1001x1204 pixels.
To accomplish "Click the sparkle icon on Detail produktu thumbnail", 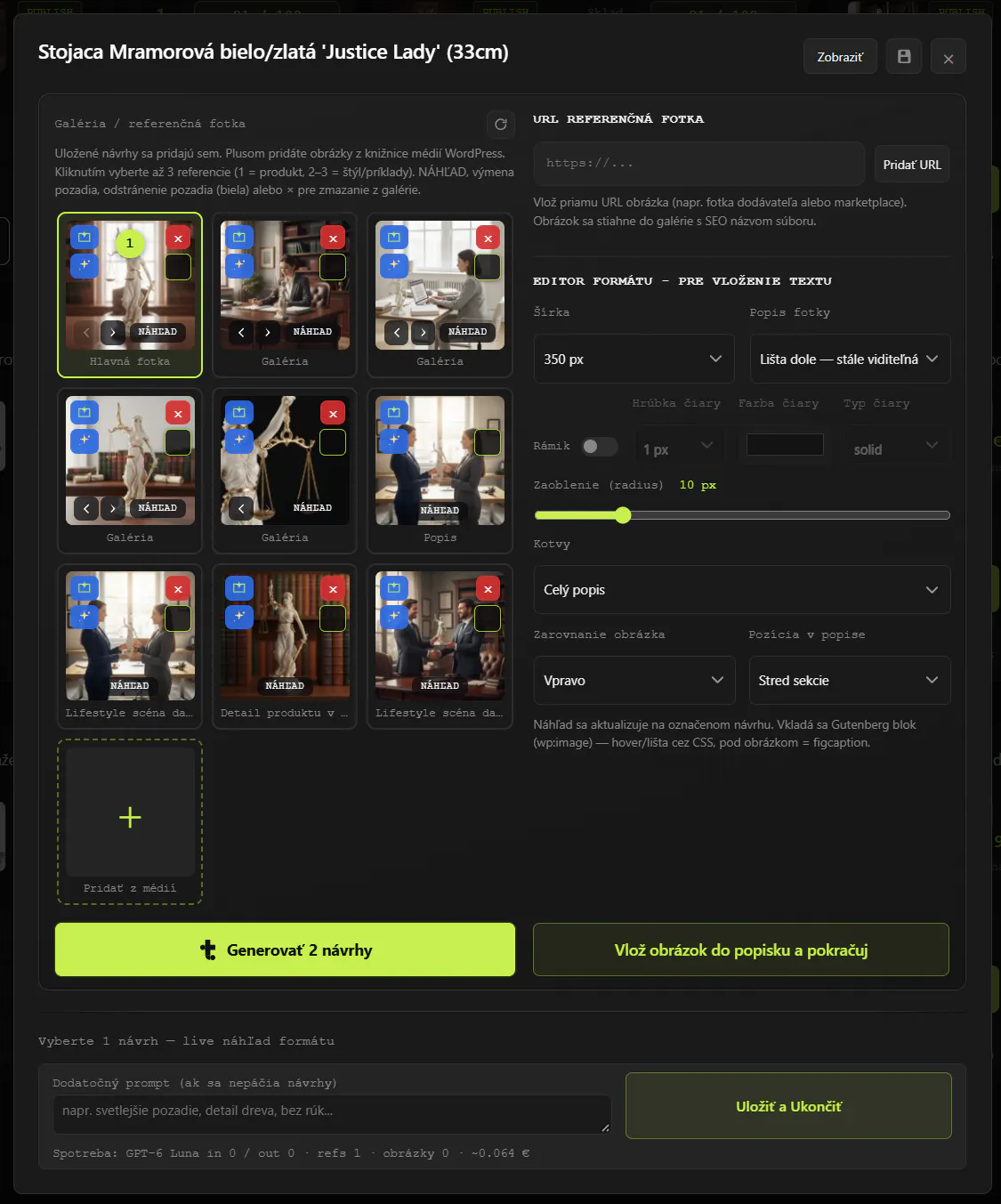I will point(239,615).
